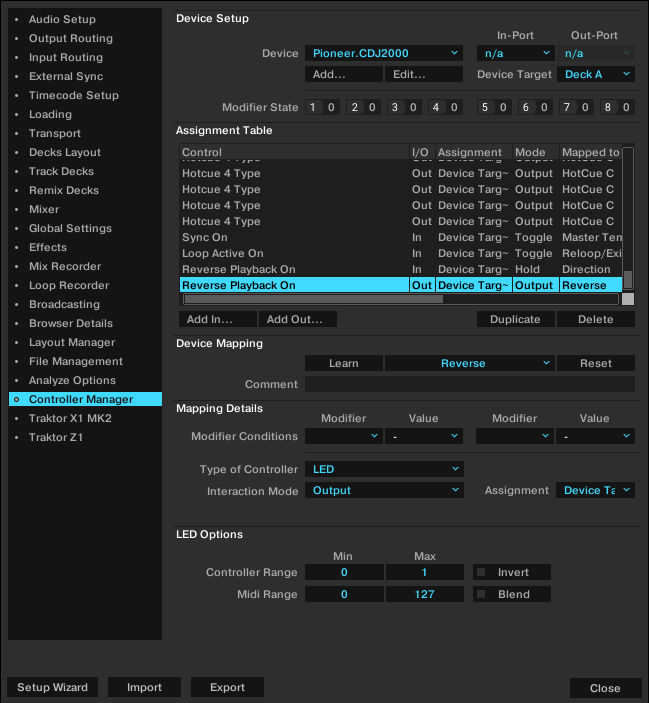Screen dimensions: 649x703
Task: Enable the Blend checkbox
Action: coord(481,594)
